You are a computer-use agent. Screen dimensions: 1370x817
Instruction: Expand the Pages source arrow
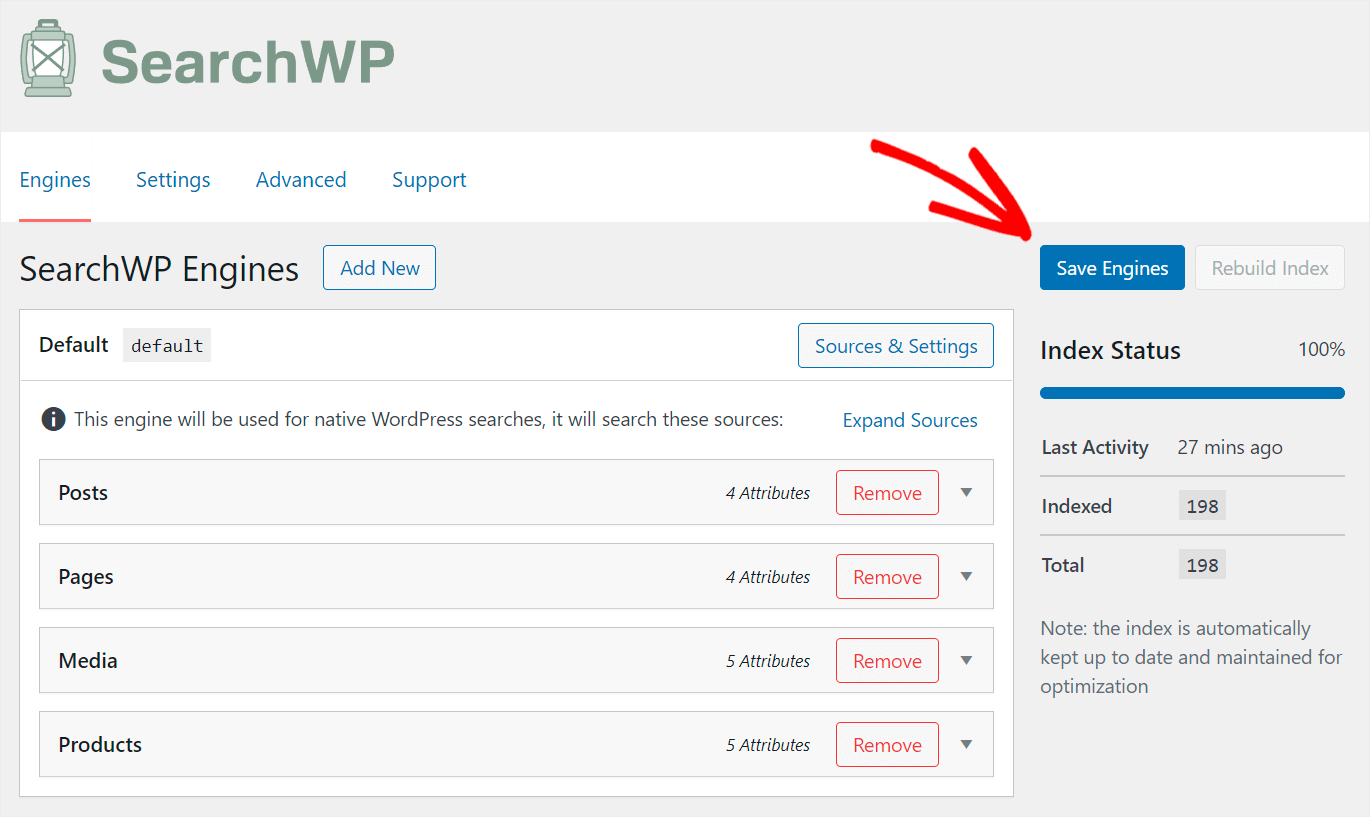click(966, 576)
